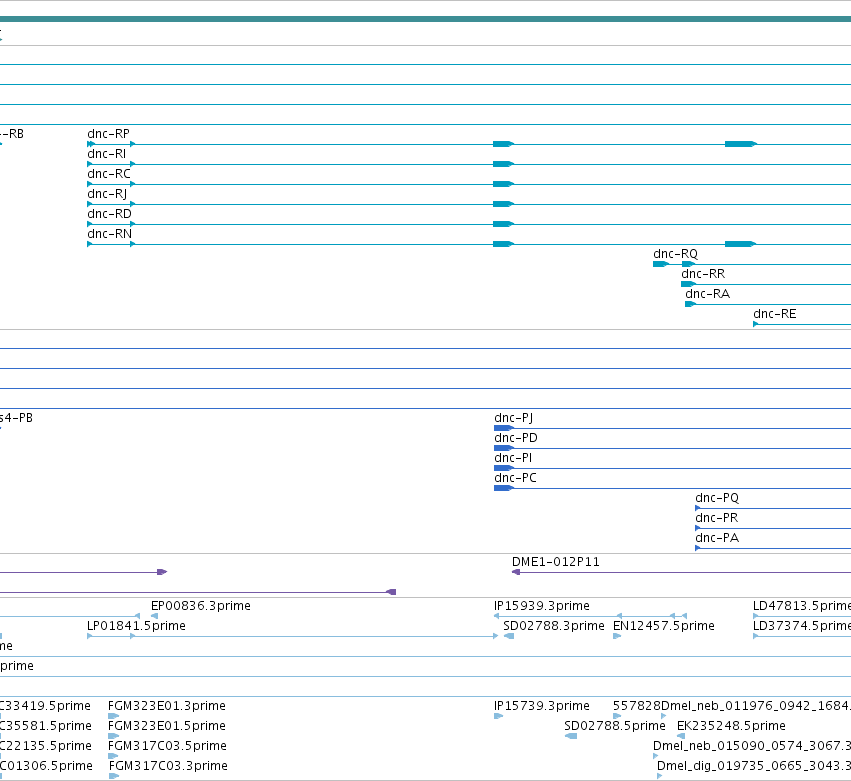Select the dnc-RD transcript label
Viewport: 851px width, 781px height.
pyautogui.click(x=109, y=214)
